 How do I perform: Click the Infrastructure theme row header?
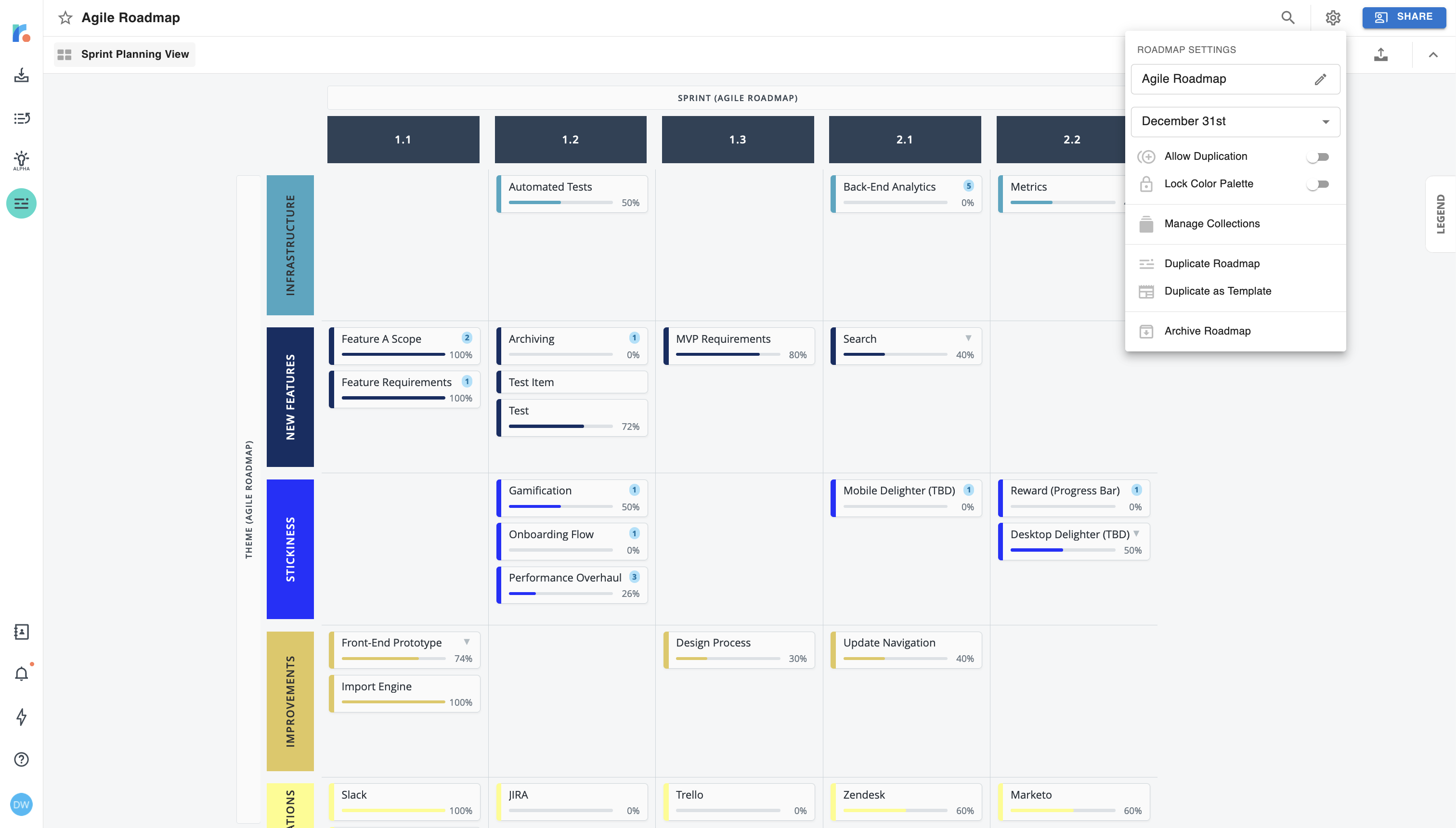click(x=290, y=245)
